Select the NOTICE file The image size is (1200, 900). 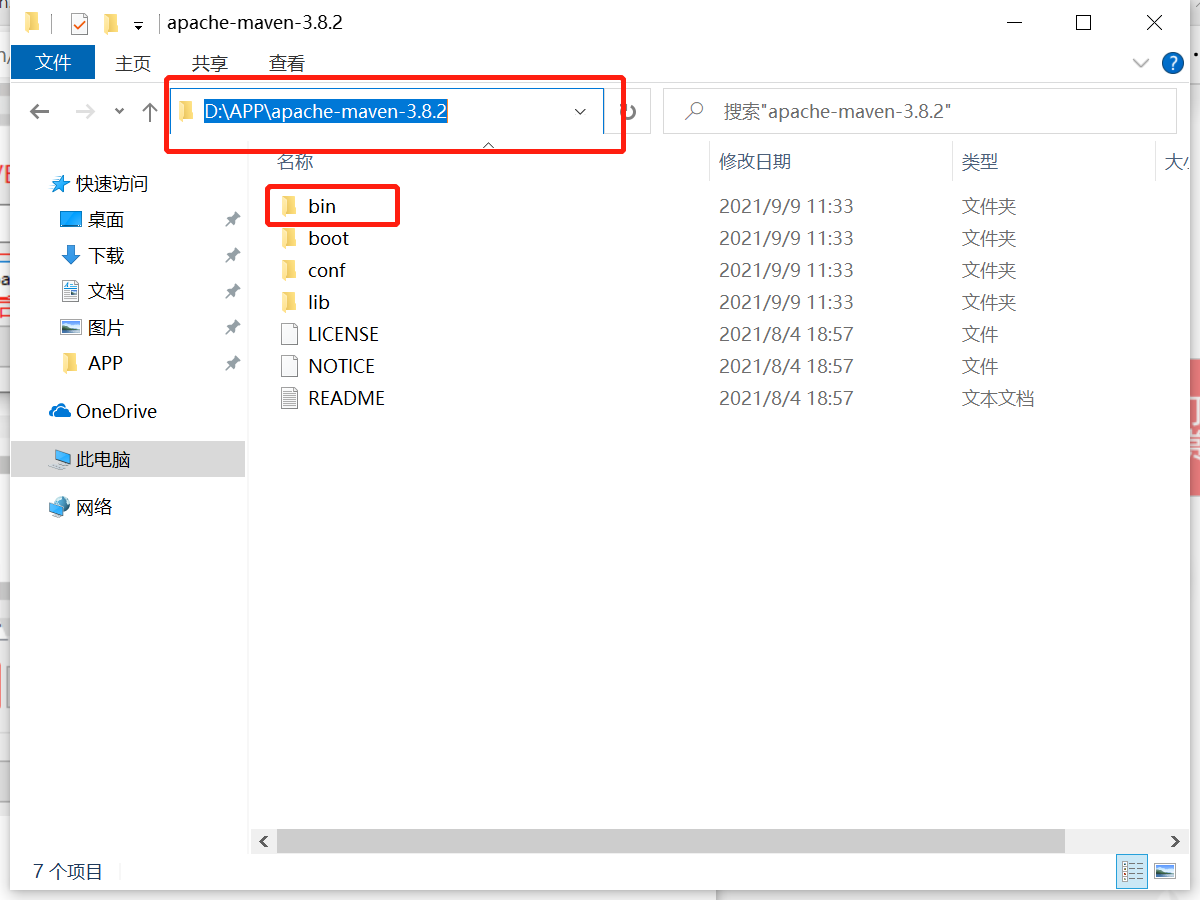click(x=341, y=366)
